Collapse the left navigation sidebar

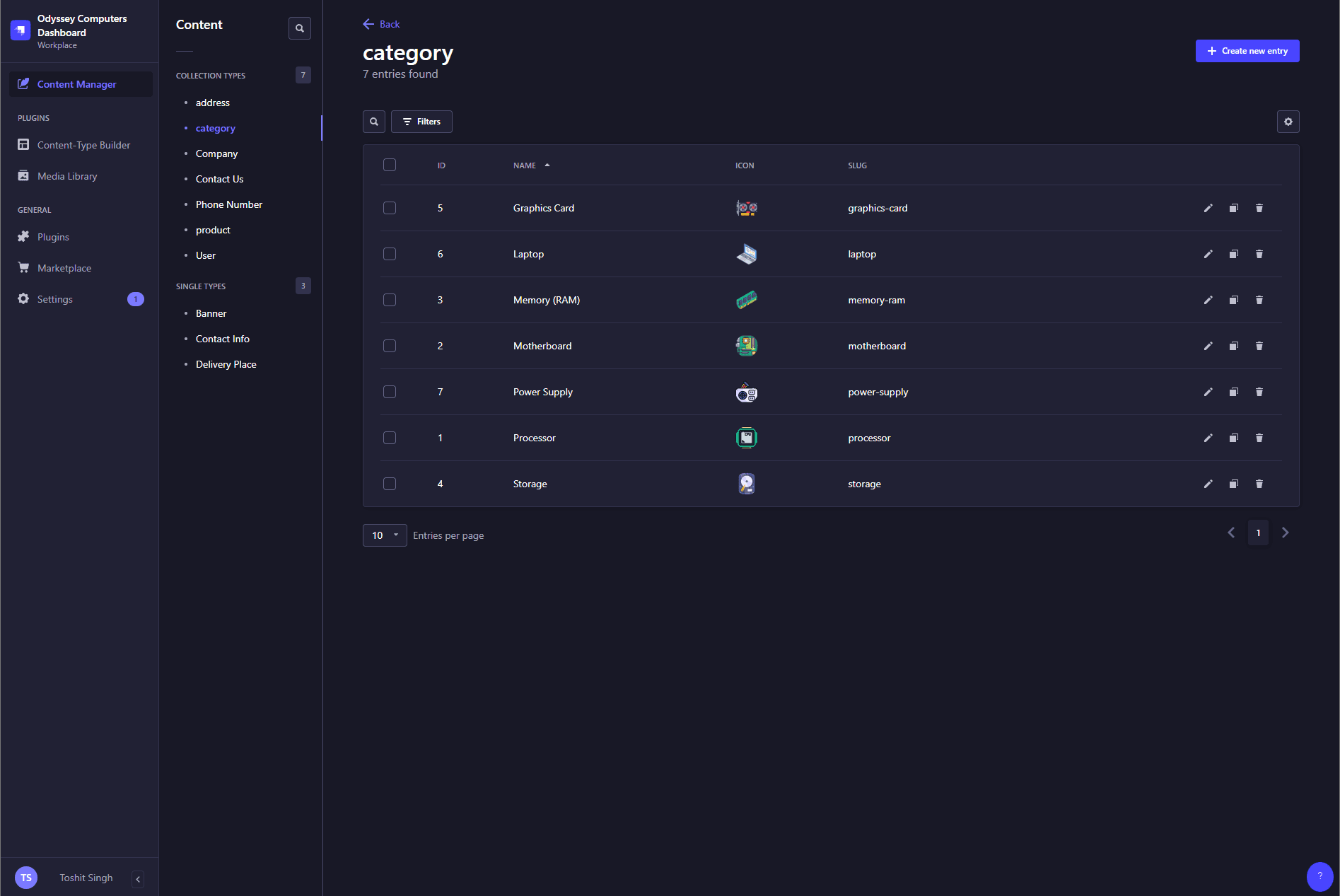138,878
